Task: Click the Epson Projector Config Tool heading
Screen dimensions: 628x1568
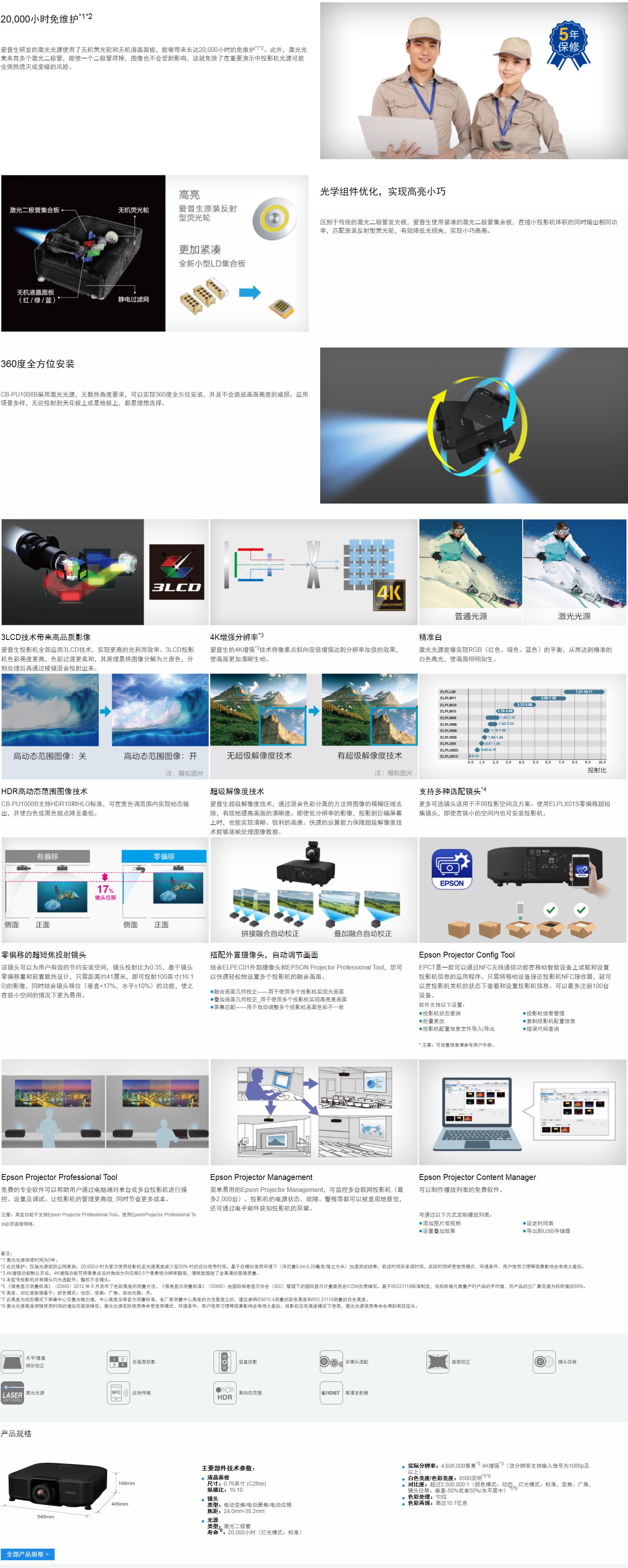Action: tap(467, 954)
